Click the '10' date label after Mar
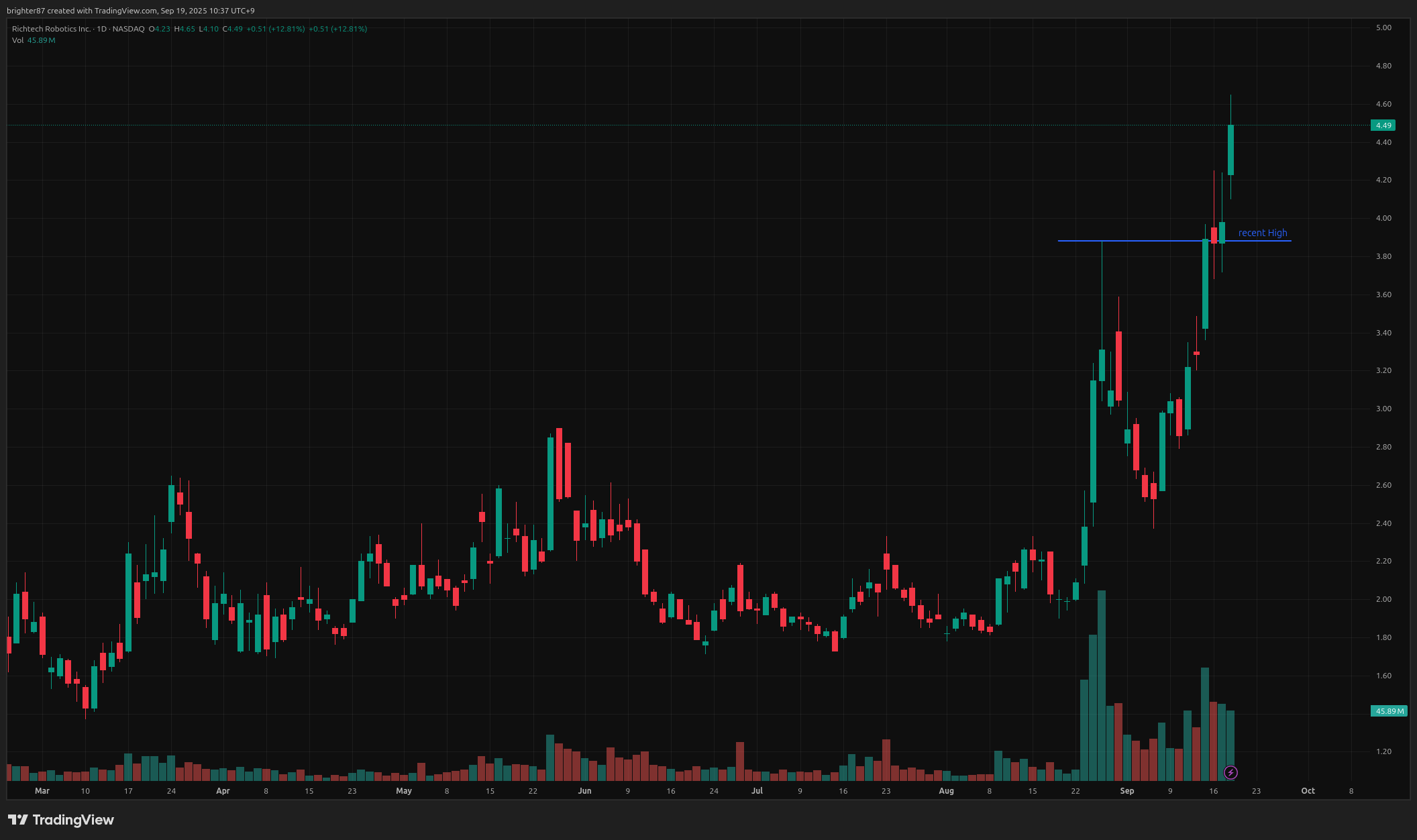 pyautogui.click(x=85, y=791)
